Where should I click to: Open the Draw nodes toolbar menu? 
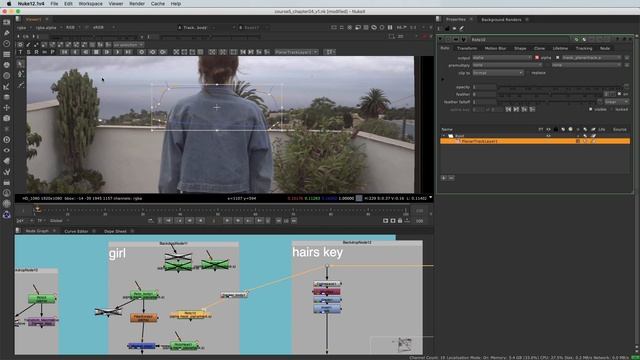click(x=7, y=33)
